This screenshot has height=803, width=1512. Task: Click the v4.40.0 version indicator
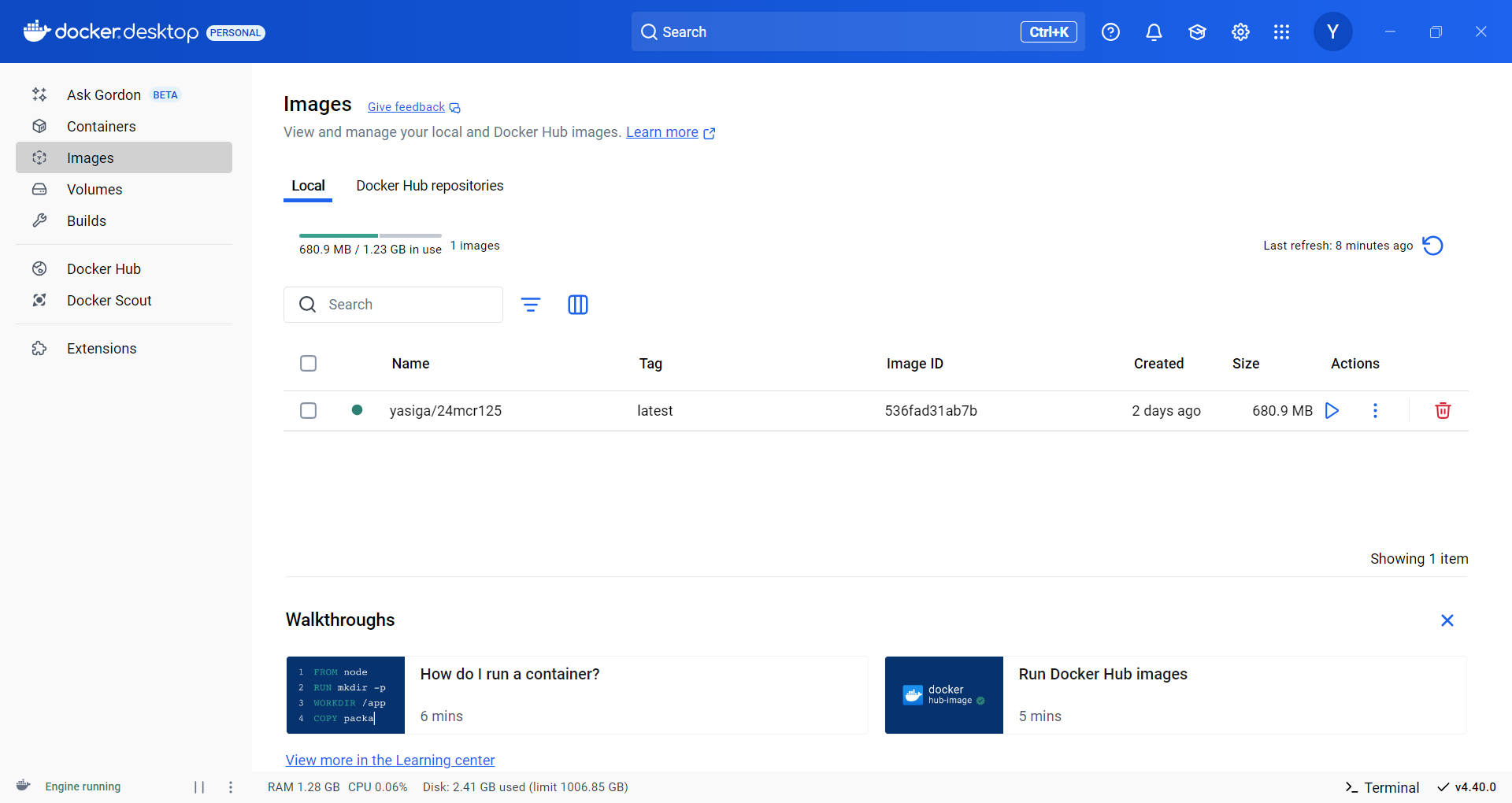pyautogui.click(x=1466, y=787)
